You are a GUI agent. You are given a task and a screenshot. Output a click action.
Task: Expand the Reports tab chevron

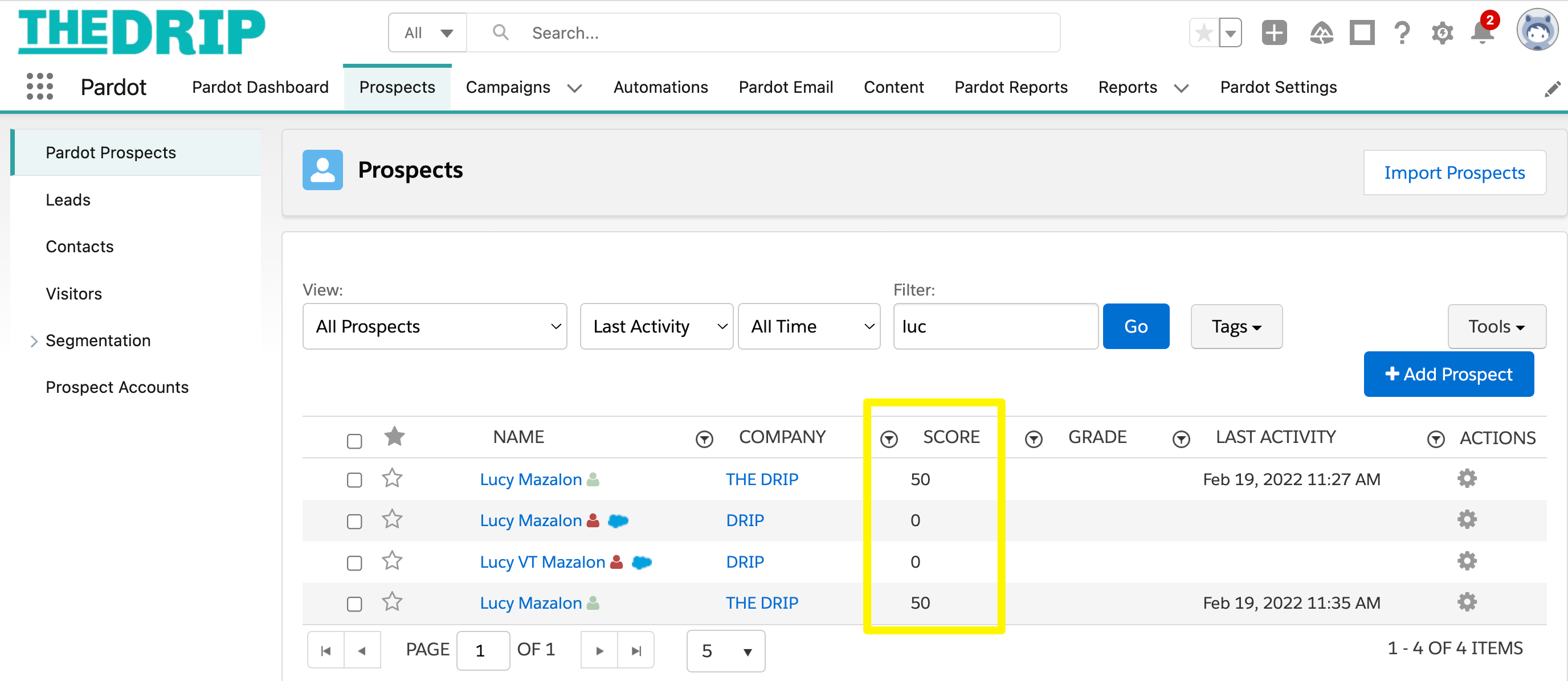click(x=1181, y=88)
